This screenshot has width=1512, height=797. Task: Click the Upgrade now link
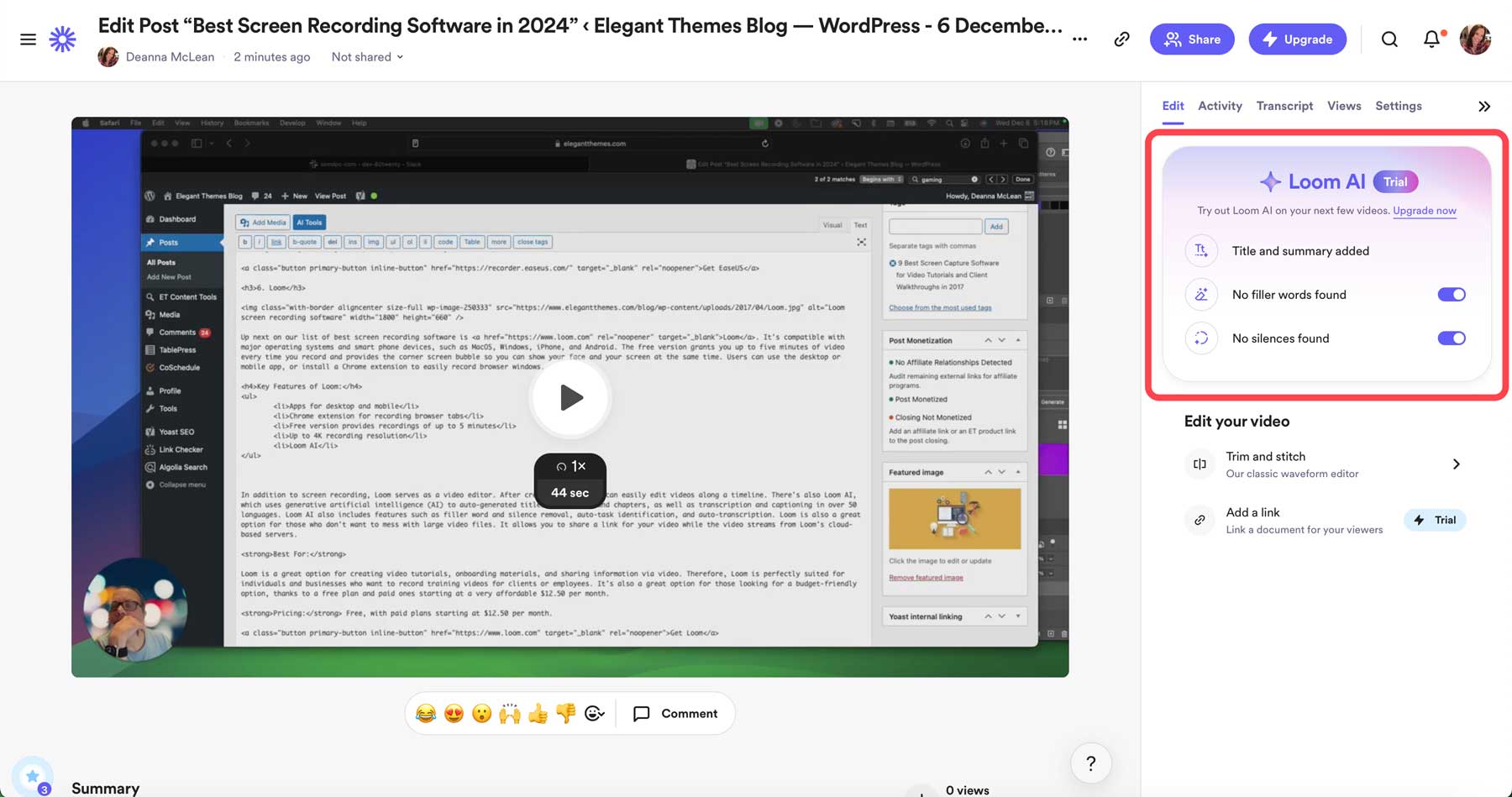pos(1424,211)
